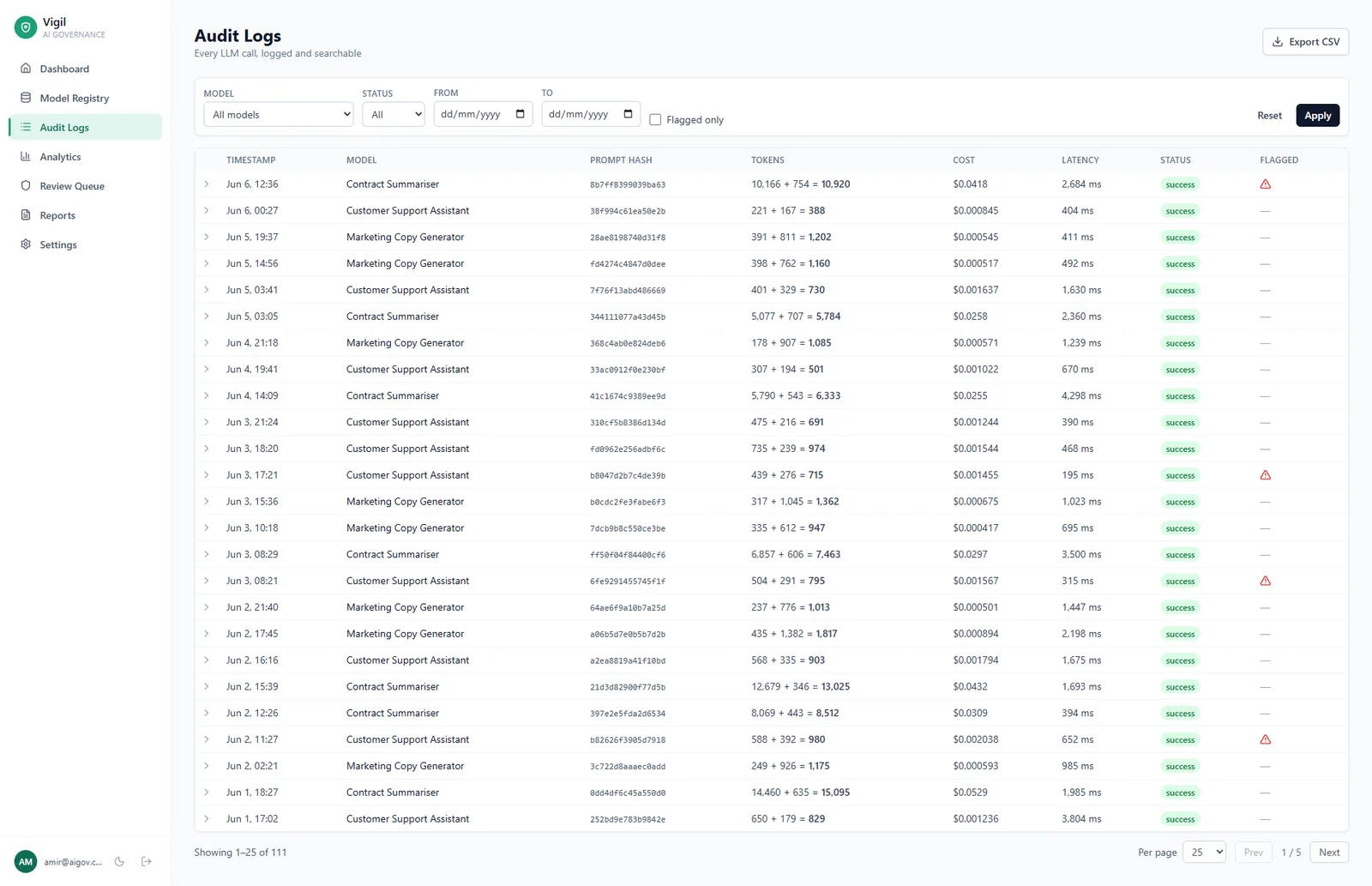This screenshot has width=1372, height=886.
Task: Expand the Jun 6, 00:27 log row
Action: 207,210
